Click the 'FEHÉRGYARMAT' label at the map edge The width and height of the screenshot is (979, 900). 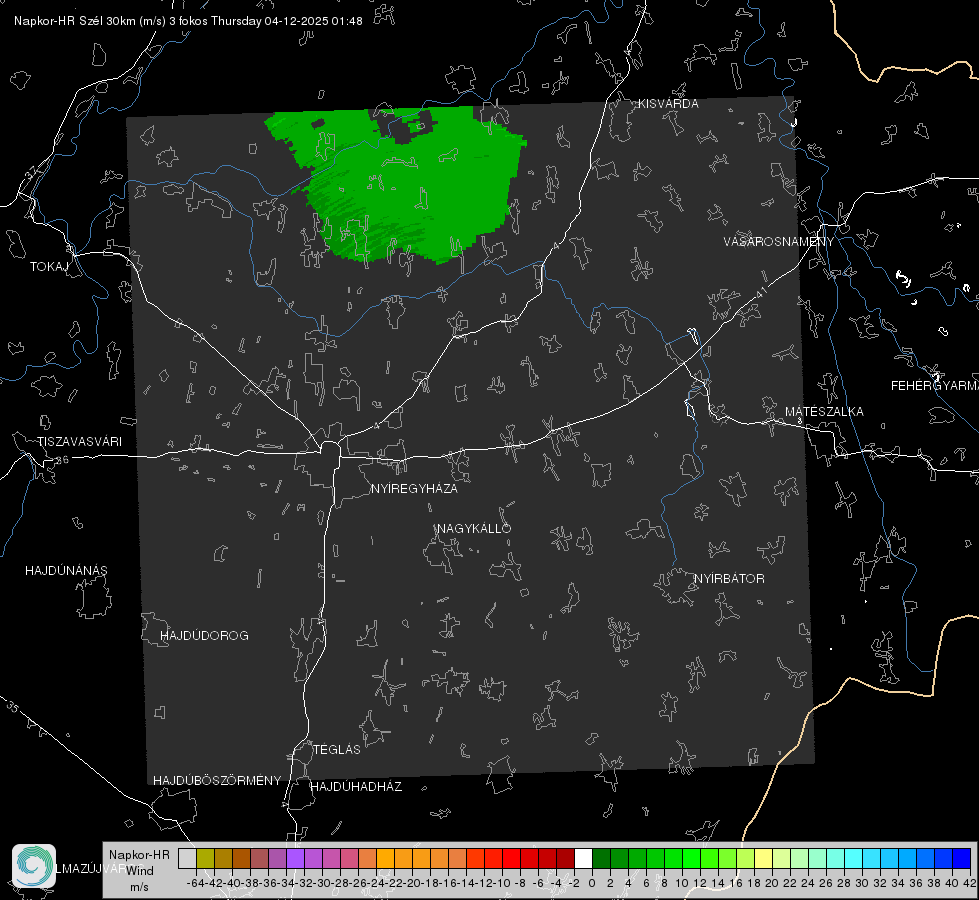935,386
